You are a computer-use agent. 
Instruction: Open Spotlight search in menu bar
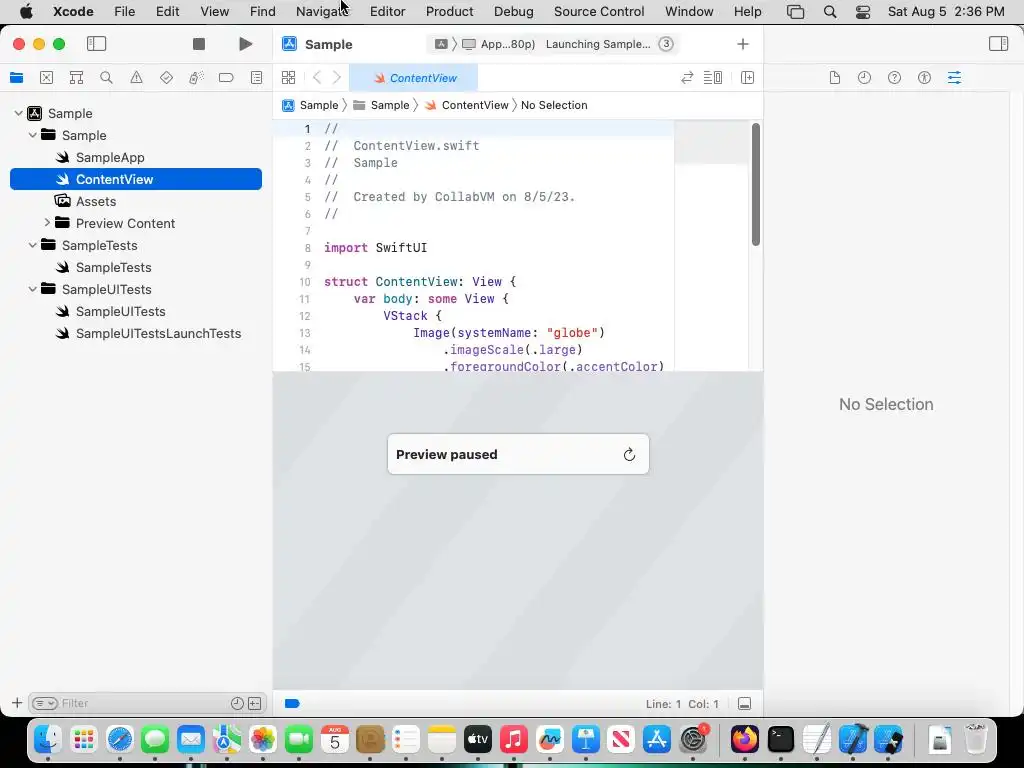830,11
